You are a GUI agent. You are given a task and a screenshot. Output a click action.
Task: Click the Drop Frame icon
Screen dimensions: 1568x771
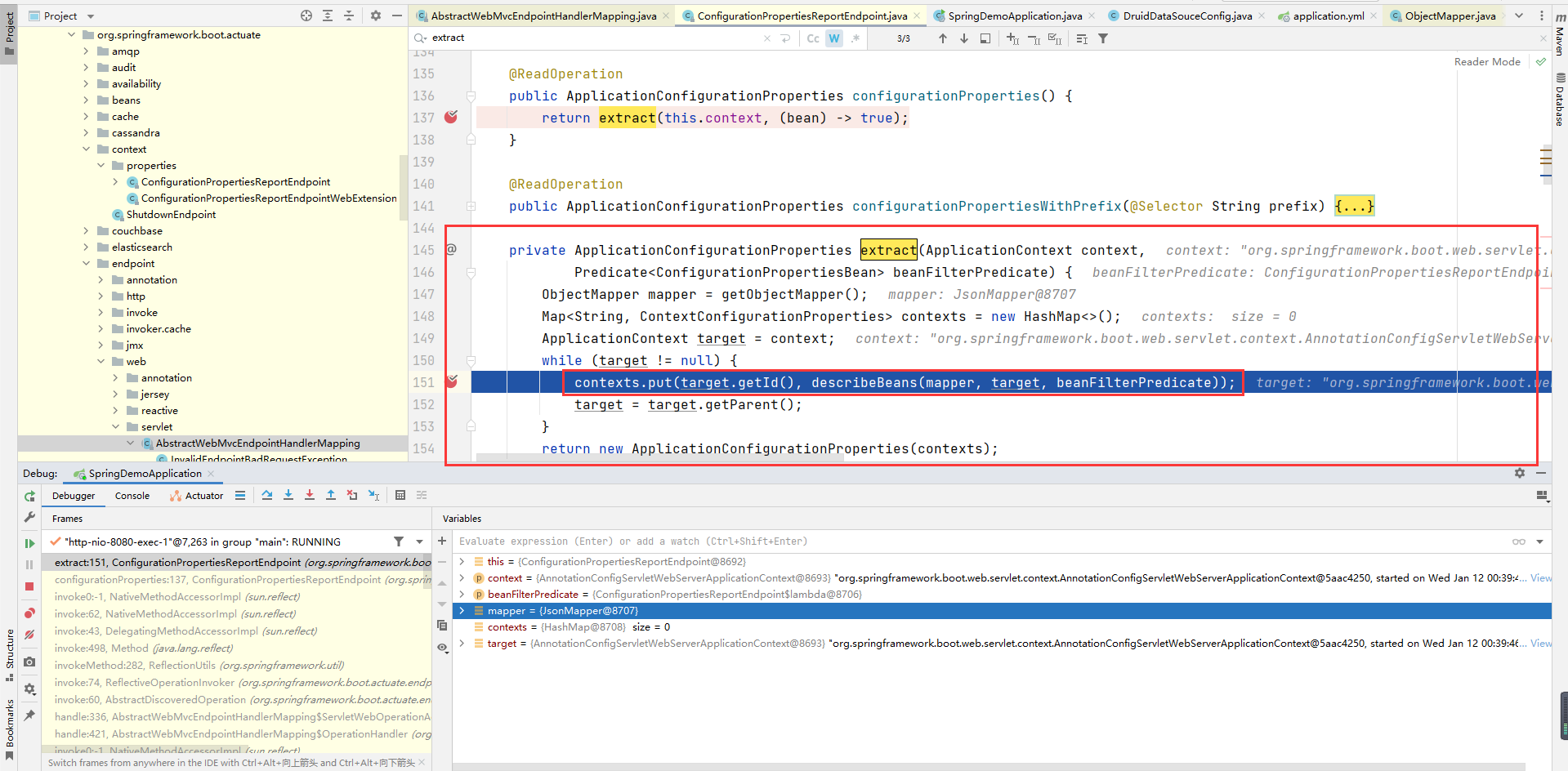(352, 495)
